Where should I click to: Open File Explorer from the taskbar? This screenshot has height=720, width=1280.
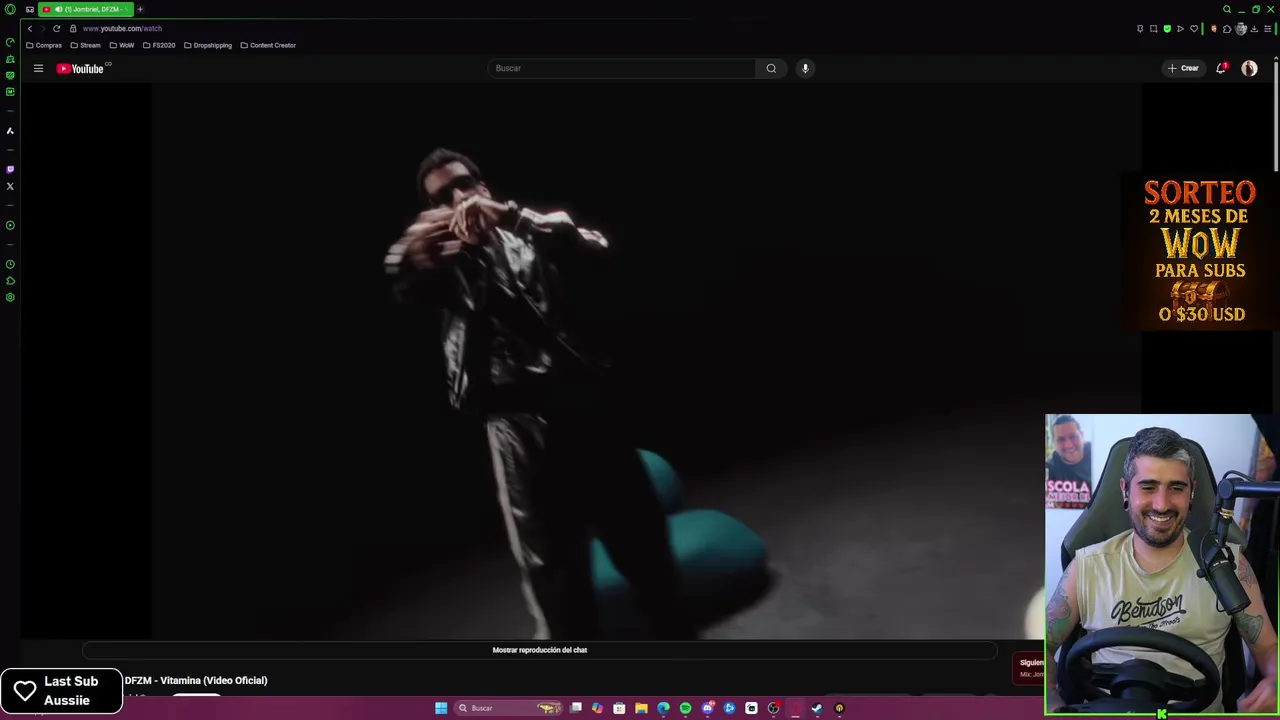pos(641,708)
